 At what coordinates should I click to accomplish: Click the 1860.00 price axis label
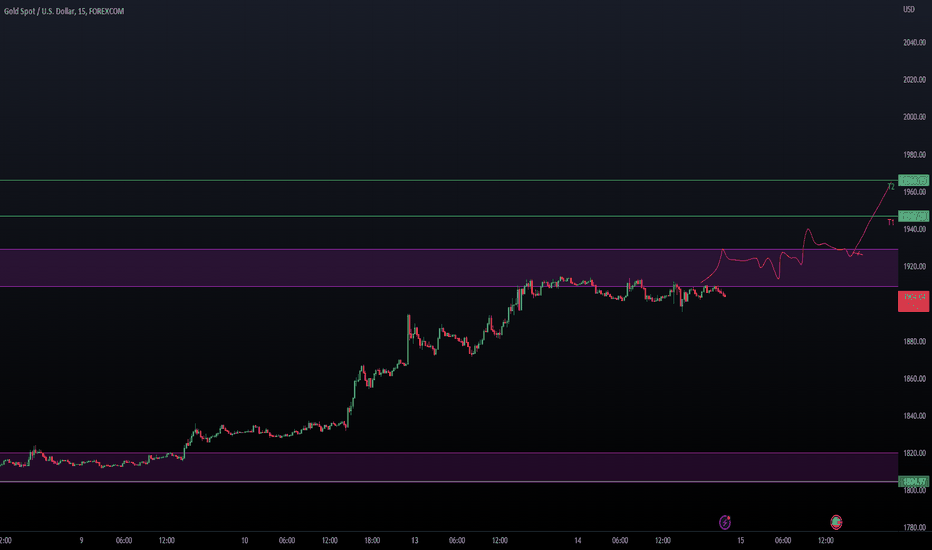coord(914,378)
